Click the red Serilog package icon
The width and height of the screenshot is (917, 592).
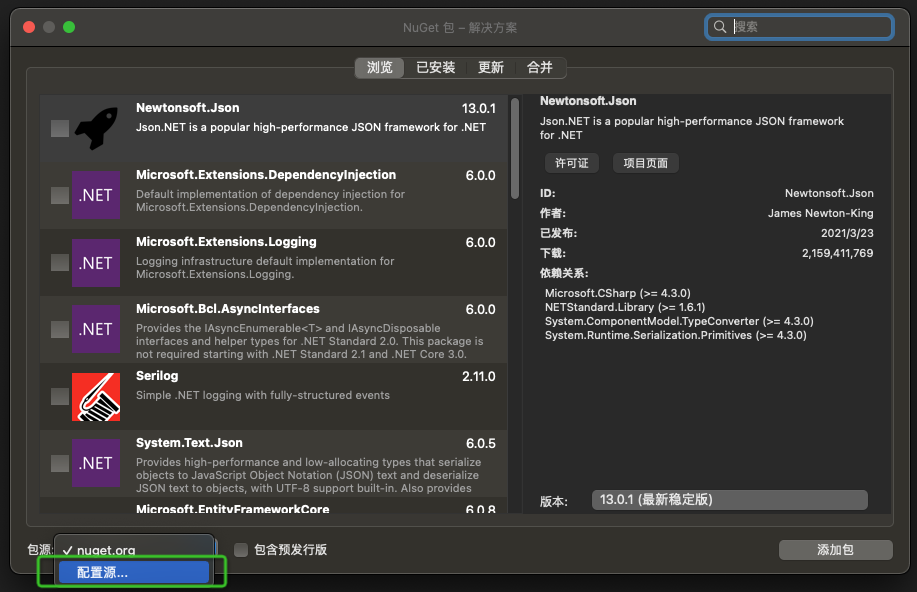pos(96,397)
